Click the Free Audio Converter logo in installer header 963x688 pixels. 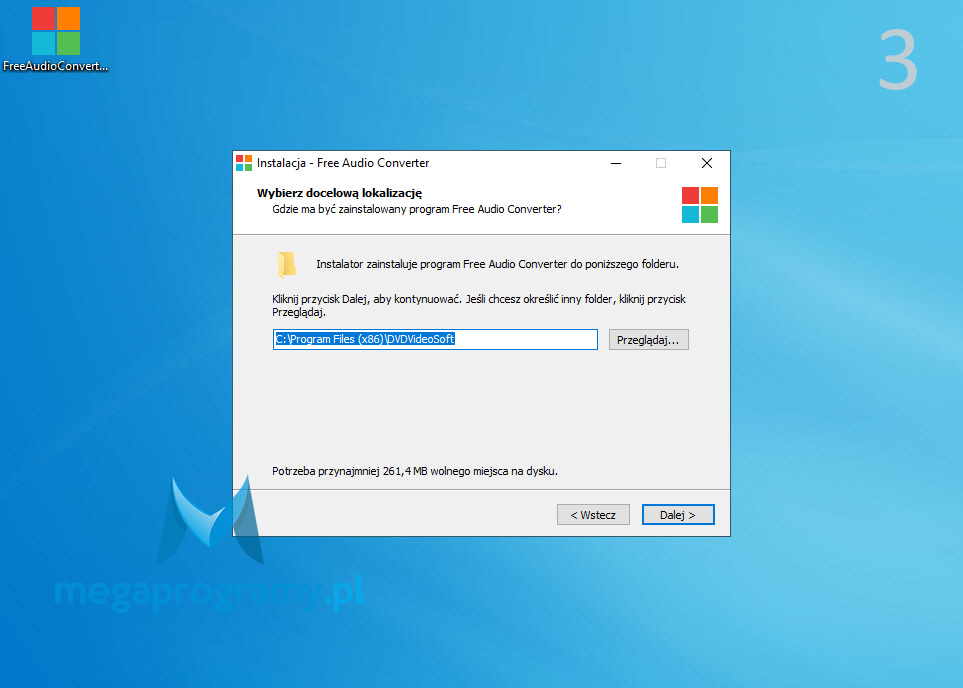(x=700, y=205)
